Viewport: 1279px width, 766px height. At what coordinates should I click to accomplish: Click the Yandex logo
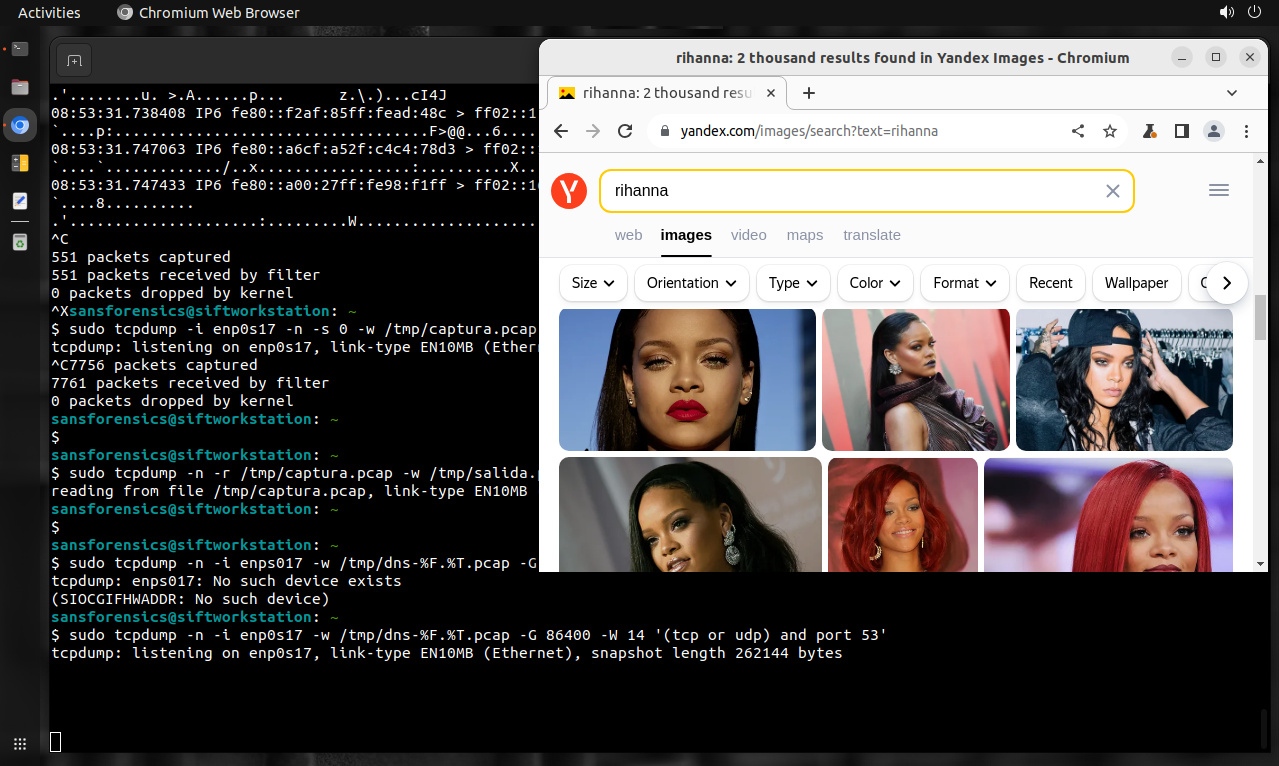[569, 191]
